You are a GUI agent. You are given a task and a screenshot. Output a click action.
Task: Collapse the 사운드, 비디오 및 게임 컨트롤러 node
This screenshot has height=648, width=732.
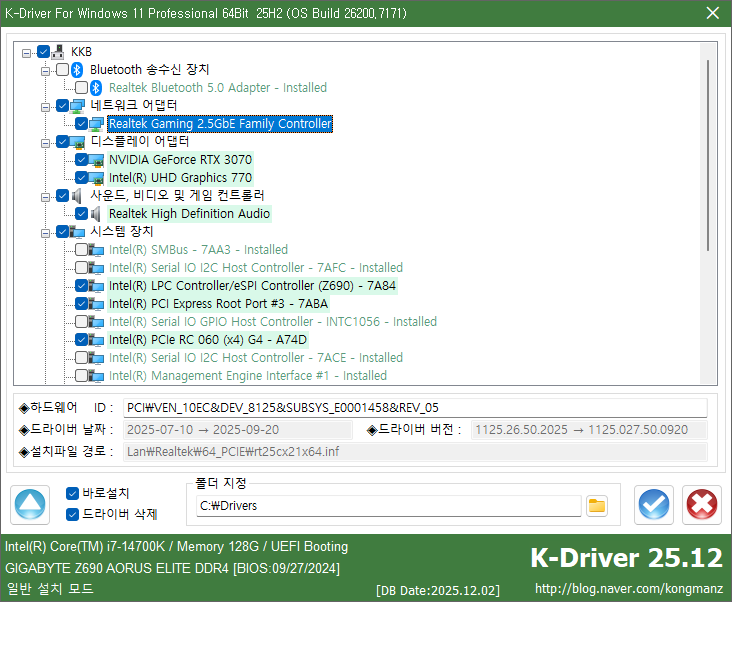point(45,197)
